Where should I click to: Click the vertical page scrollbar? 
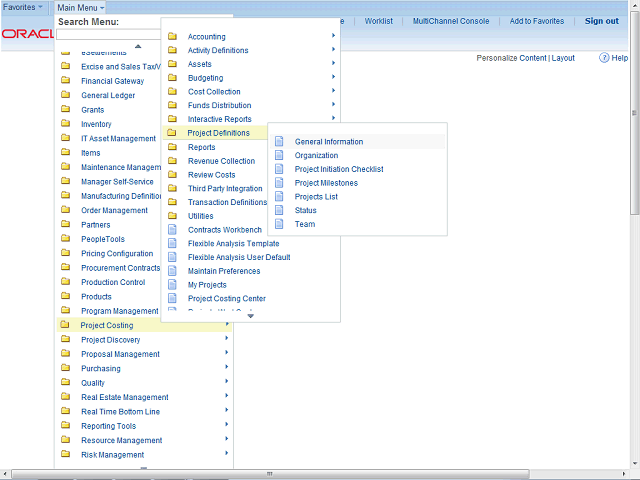point(634,112)
